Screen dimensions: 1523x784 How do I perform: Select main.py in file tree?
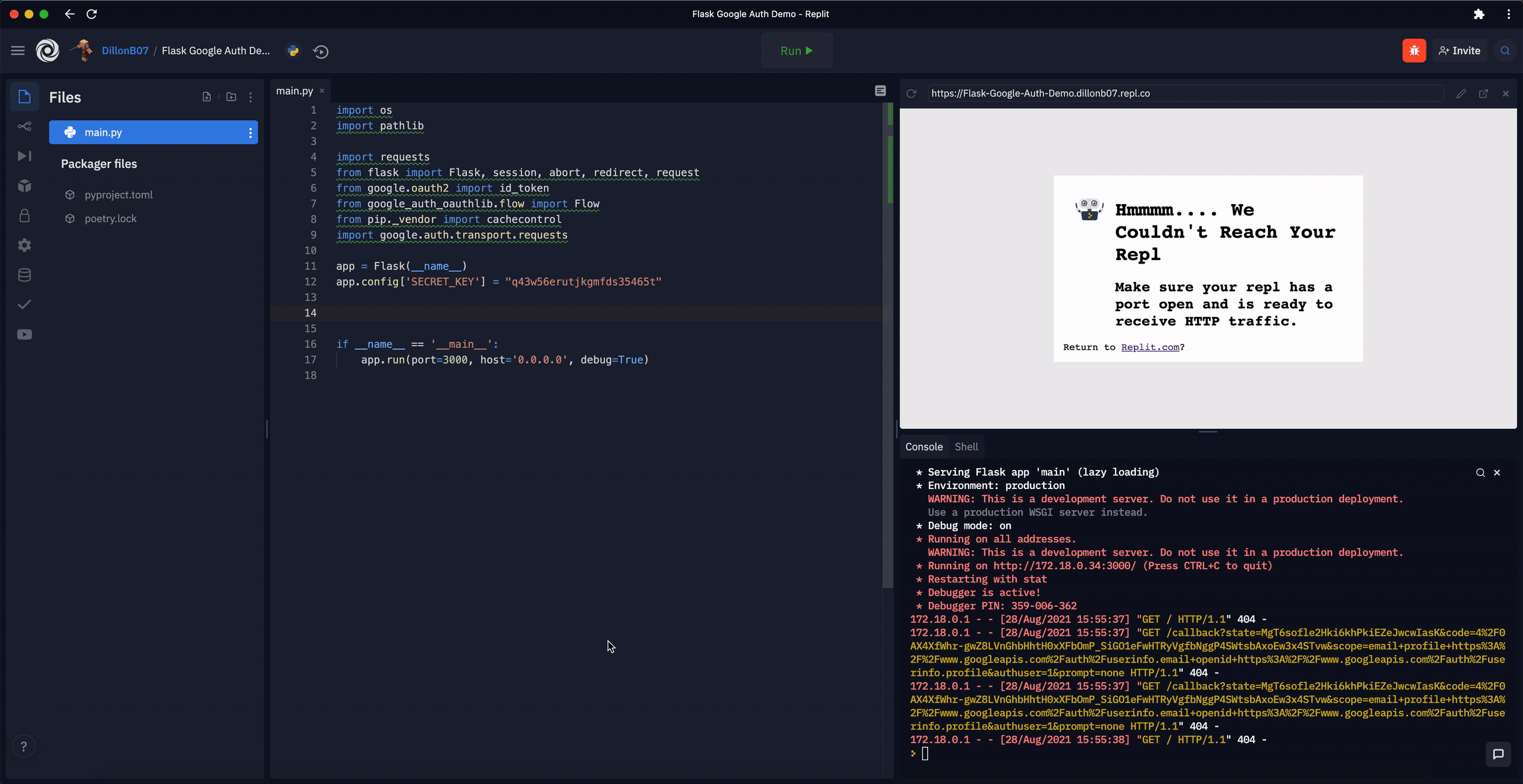(153, 132)
